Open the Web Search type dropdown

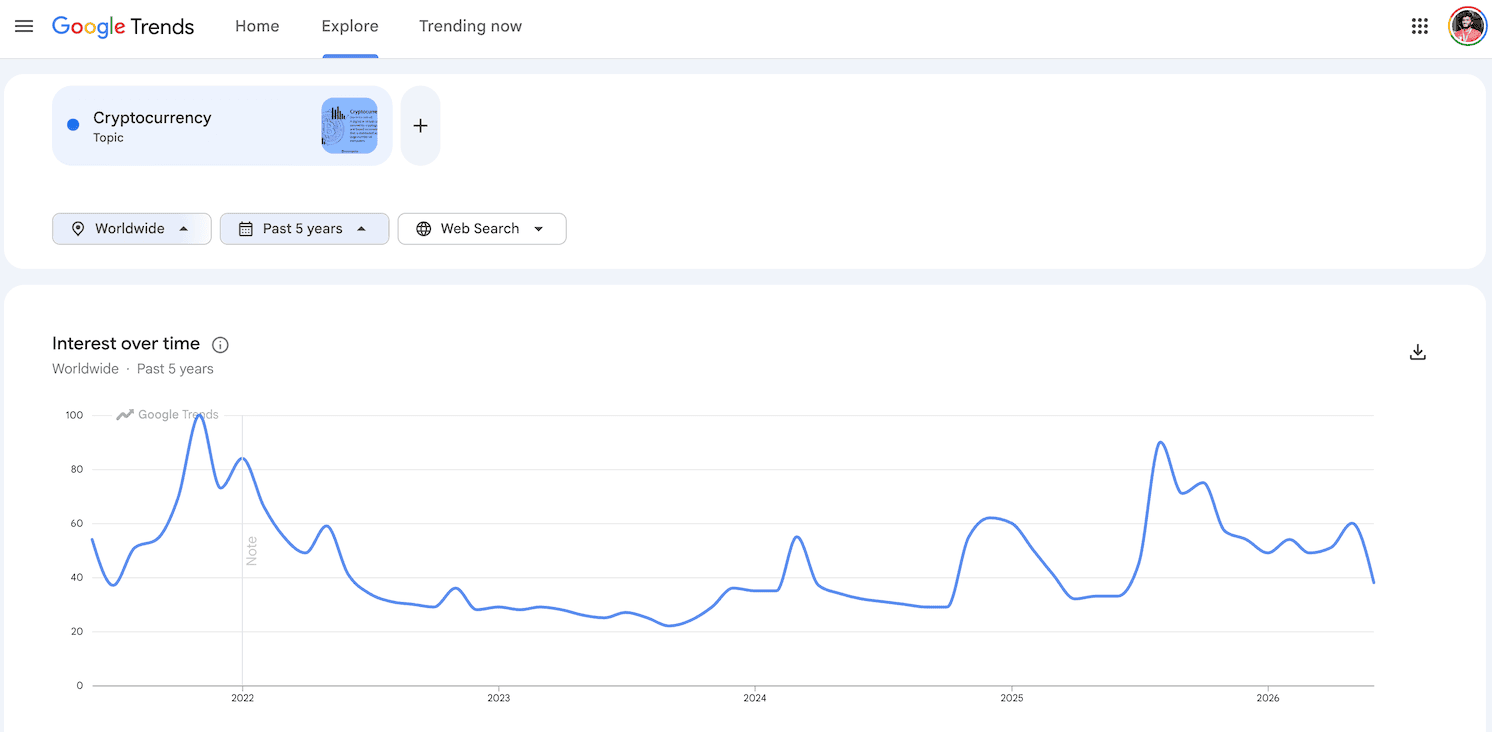point(482,229)
